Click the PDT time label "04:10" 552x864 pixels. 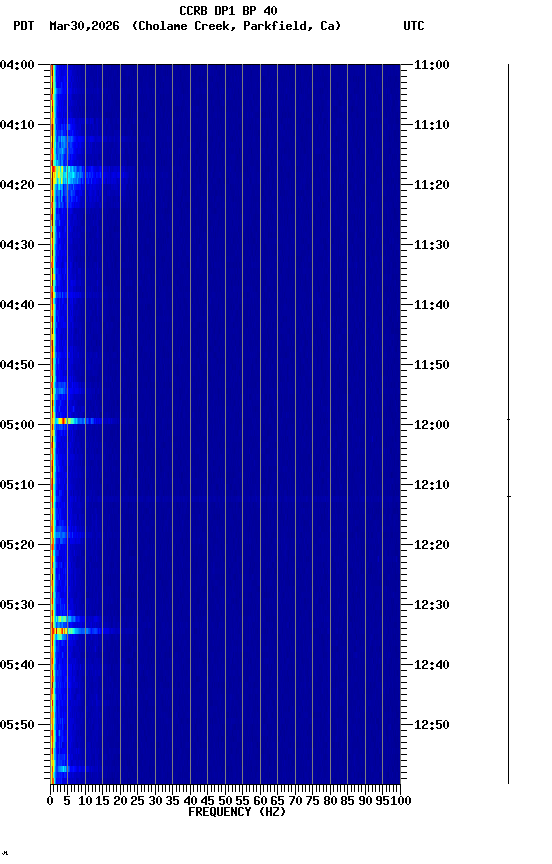[17, 125]
